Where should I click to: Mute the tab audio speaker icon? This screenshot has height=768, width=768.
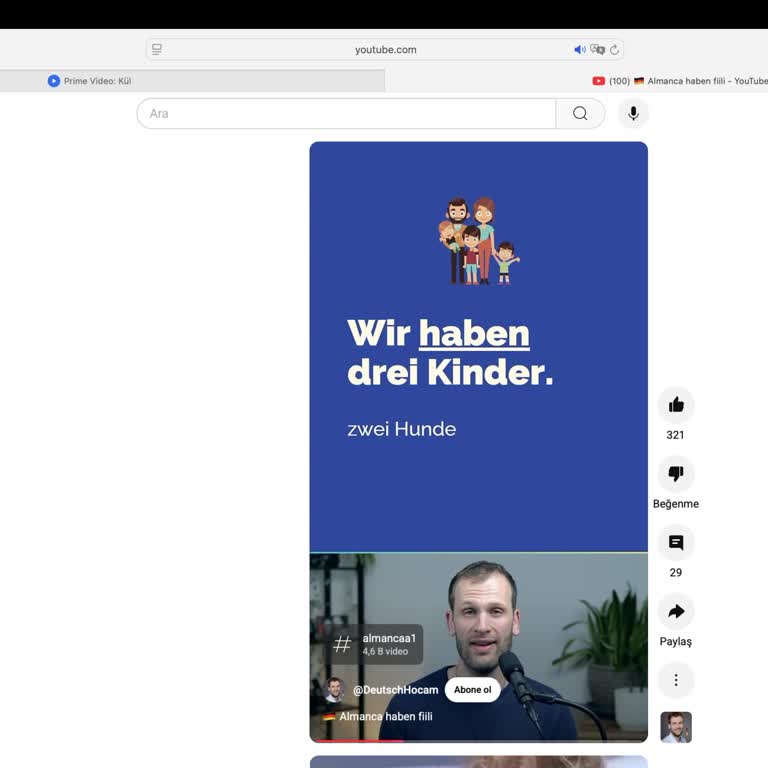(x=579, y=49)
